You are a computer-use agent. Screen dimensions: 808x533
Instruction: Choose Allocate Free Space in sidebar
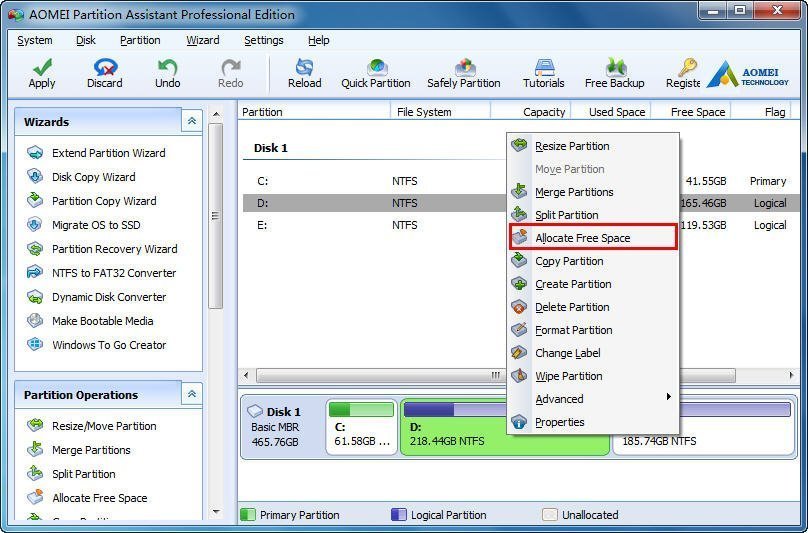[87, 498]
